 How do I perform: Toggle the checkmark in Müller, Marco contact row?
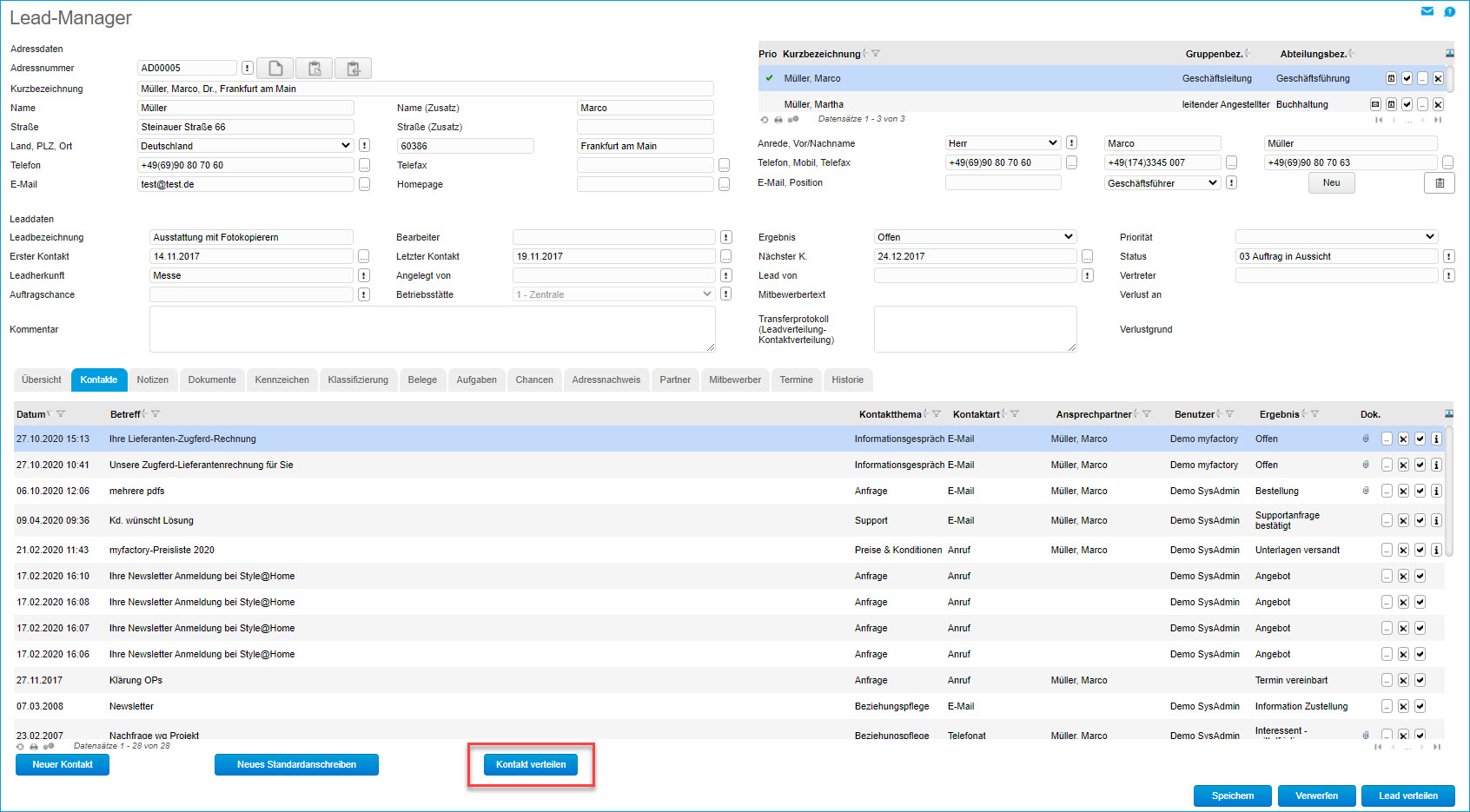coord(1407,78)
